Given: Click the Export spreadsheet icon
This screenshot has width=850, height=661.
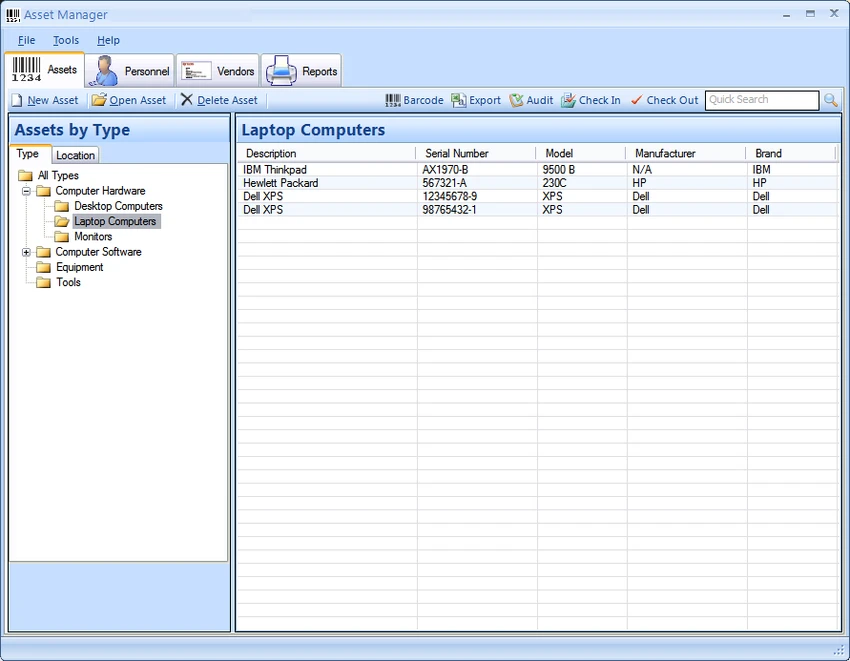Looking at the screenshot, I should point(459,100).
